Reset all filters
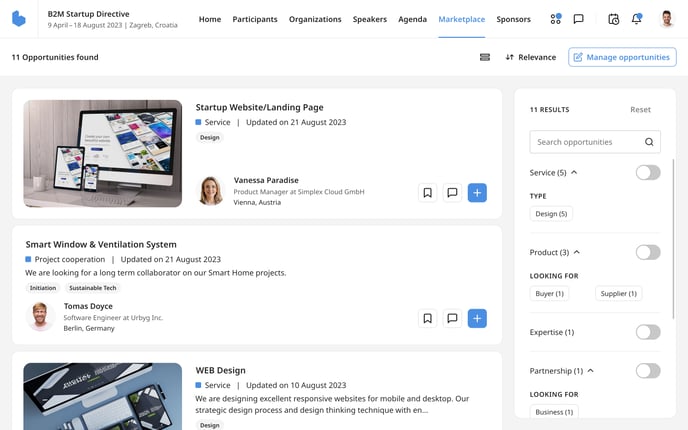This screenshot has width=688, height=430. pyautogui.click(x=640, y=110)
